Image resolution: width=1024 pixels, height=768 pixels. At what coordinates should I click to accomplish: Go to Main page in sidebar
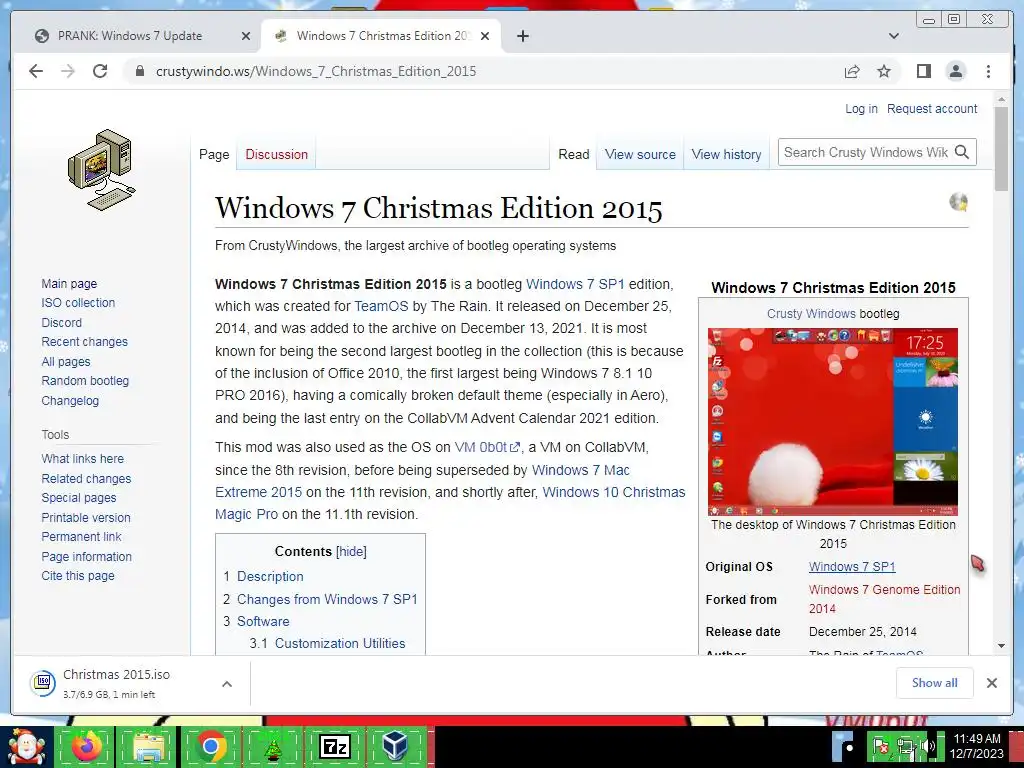(x=69, y=283)
